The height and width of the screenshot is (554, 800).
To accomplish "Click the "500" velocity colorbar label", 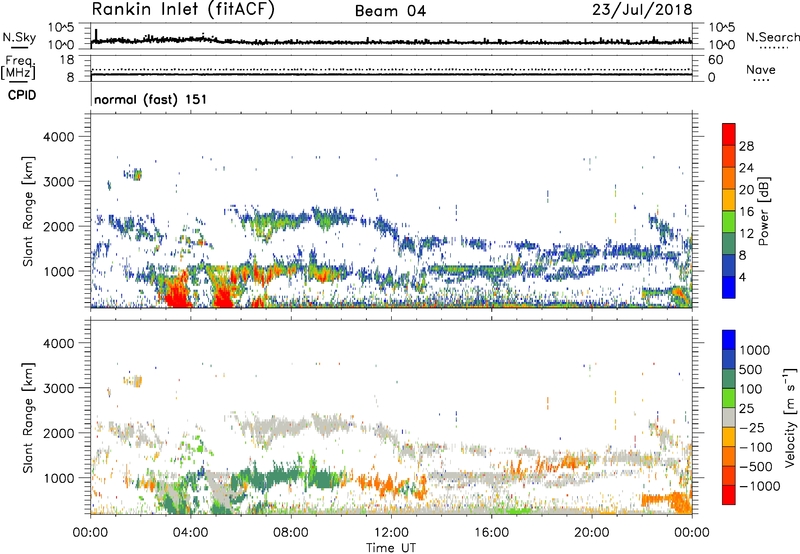I will coord(751,369).
